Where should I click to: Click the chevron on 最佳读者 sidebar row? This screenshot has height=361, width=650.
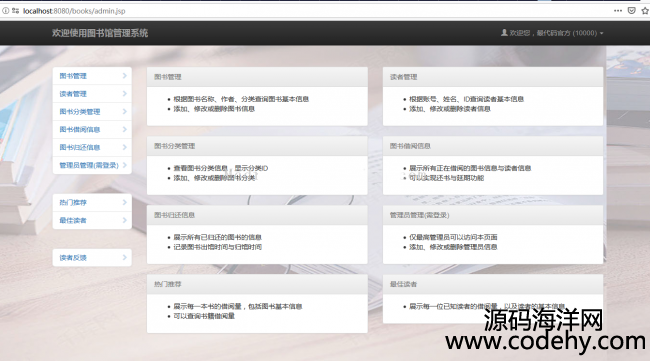(x=124, y=220)
